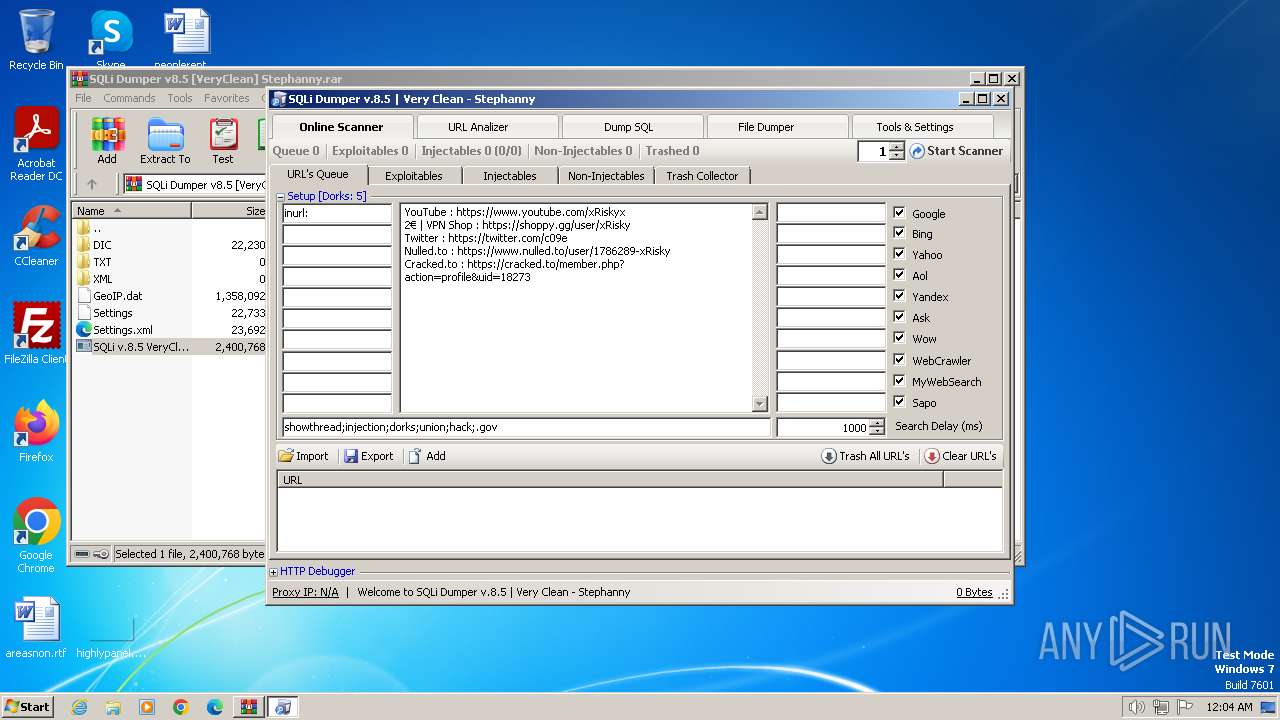The height and width of the screenshot is (720, 1280).
Task: Sort WinRAR list by Name column
Action: pos(132,211)
